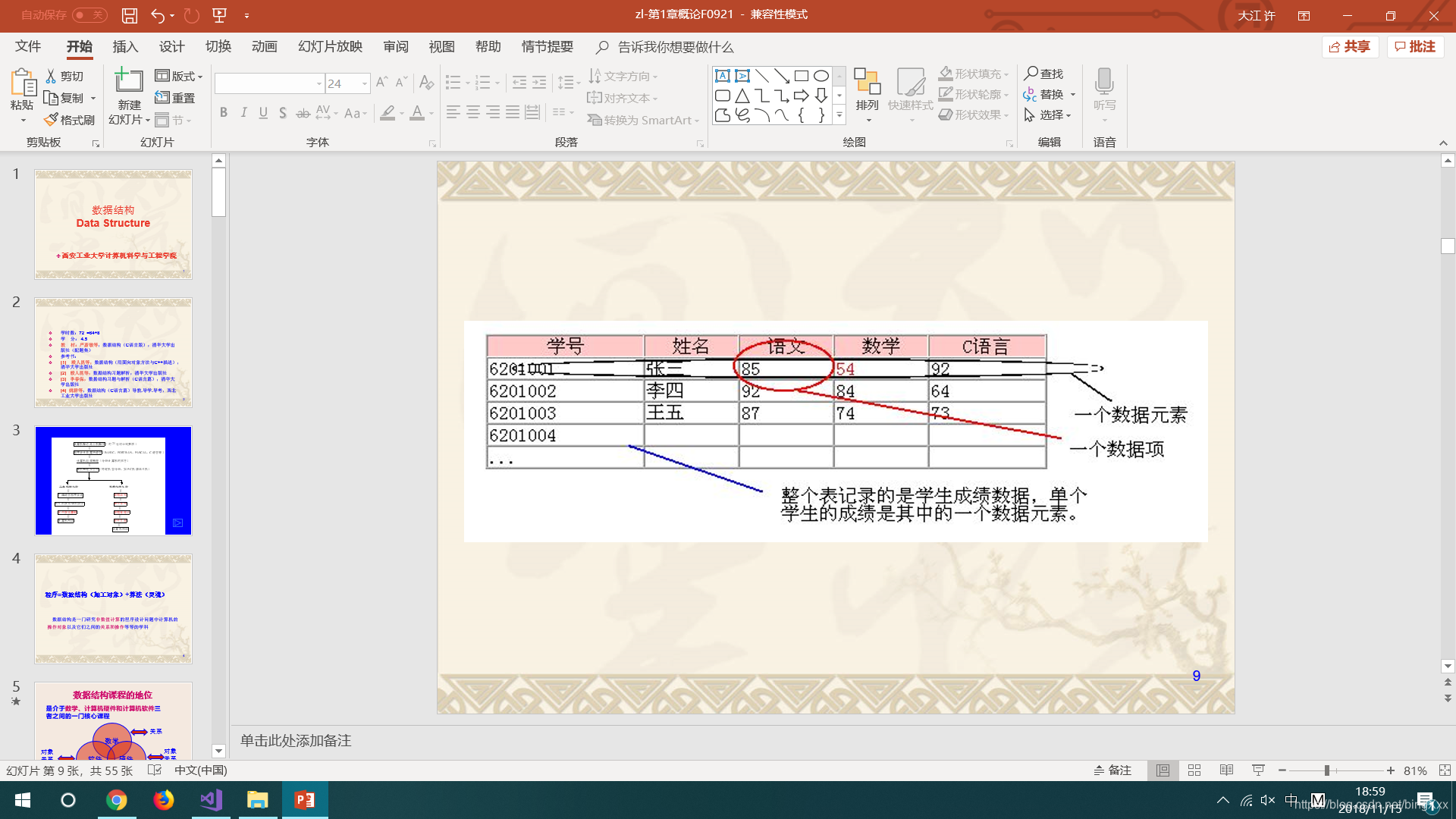Open the Insert ribbon tab
Screen dimensions: 1456x819
(125, 47)
